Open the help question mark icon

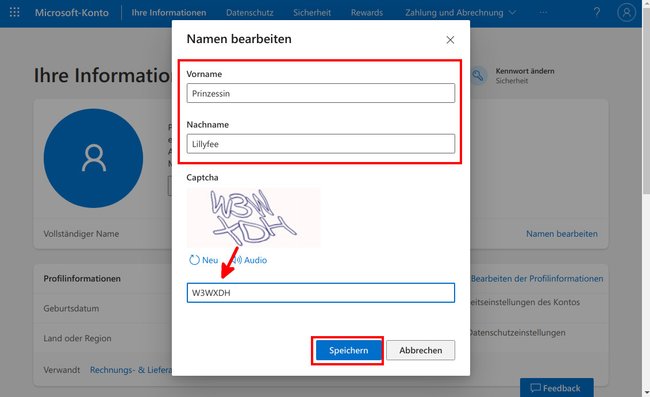(597, 12)
